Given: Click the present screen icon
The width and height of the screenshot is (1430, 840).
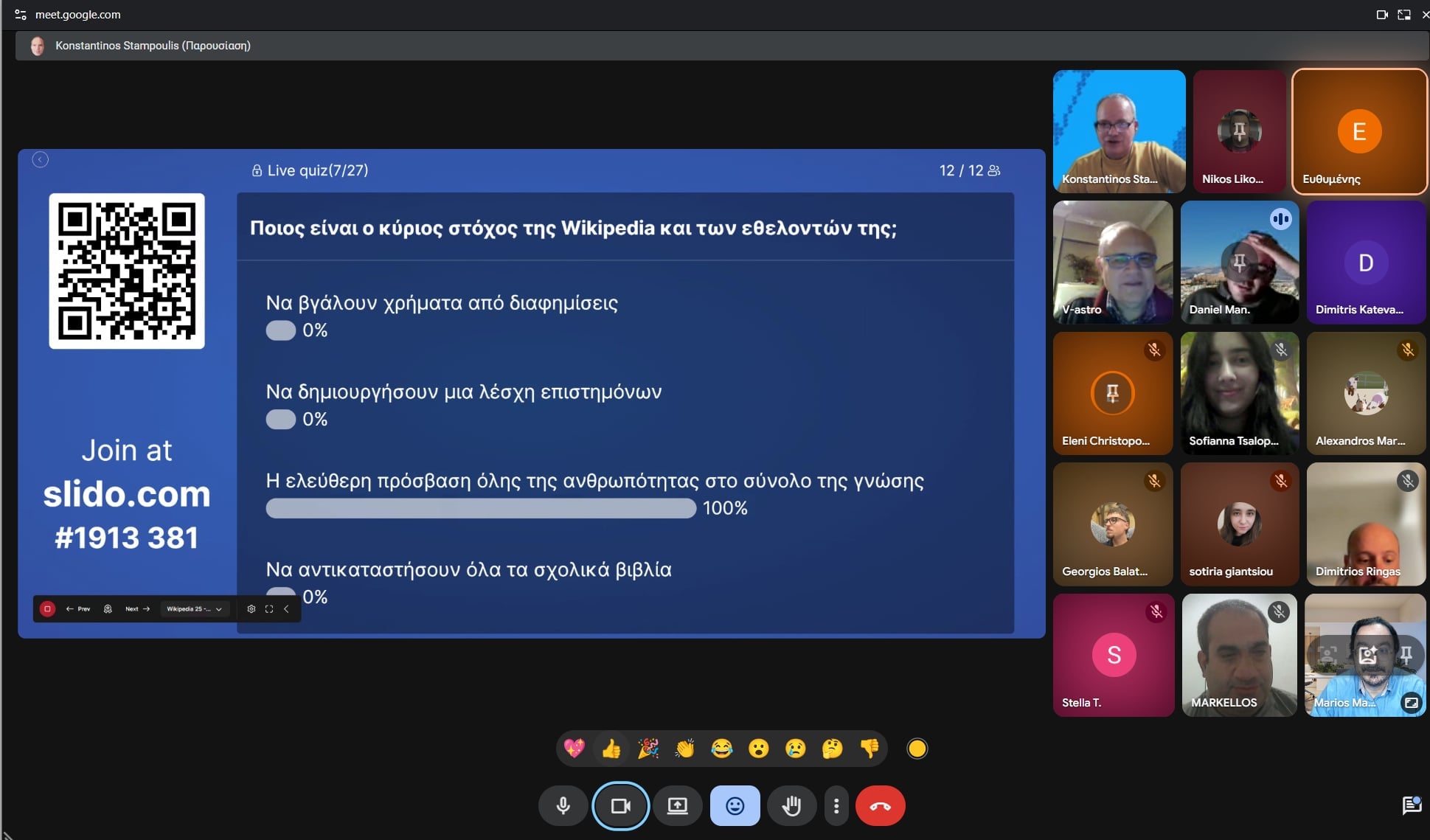Looking at the screenshot, I should pos(677,806).
